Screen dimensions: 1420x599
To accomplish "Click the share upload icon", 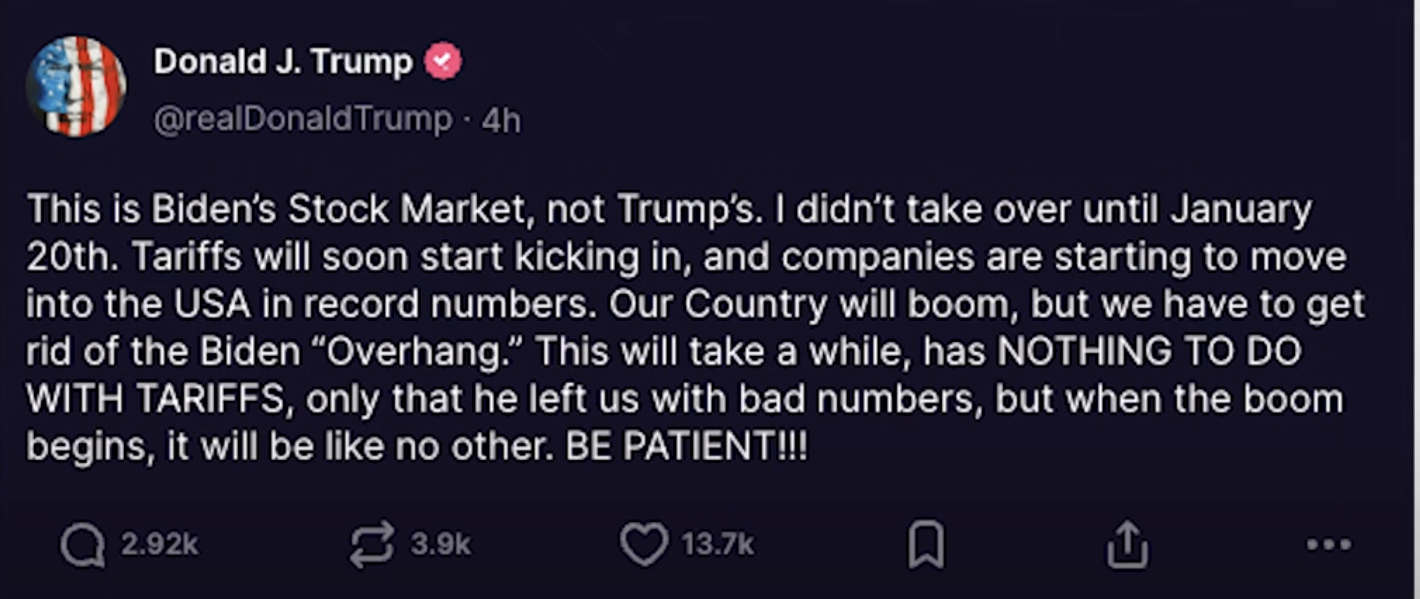I will click(x=1127, y=545).
